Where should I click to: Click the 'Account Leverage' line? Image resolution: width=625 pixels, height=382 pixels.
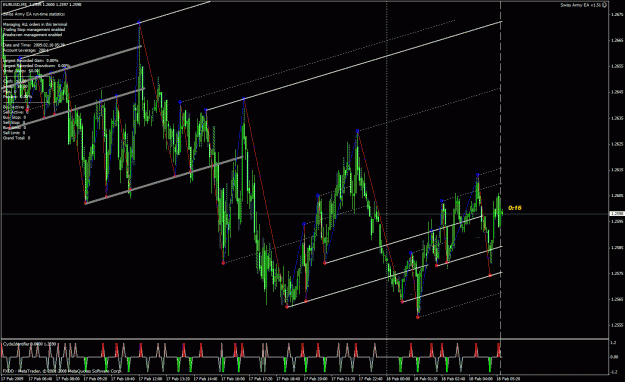tap(26, 51)
